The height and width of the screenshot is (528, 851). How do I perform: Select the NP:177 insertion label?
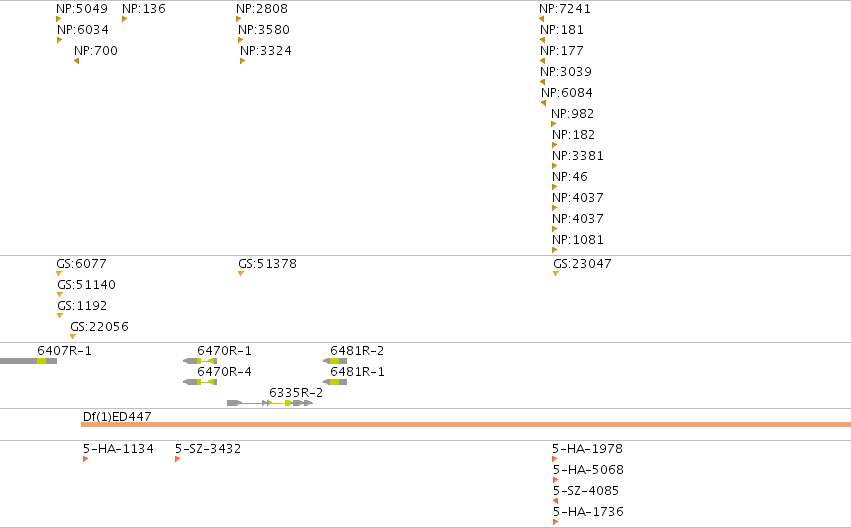[x=562, y=51]
